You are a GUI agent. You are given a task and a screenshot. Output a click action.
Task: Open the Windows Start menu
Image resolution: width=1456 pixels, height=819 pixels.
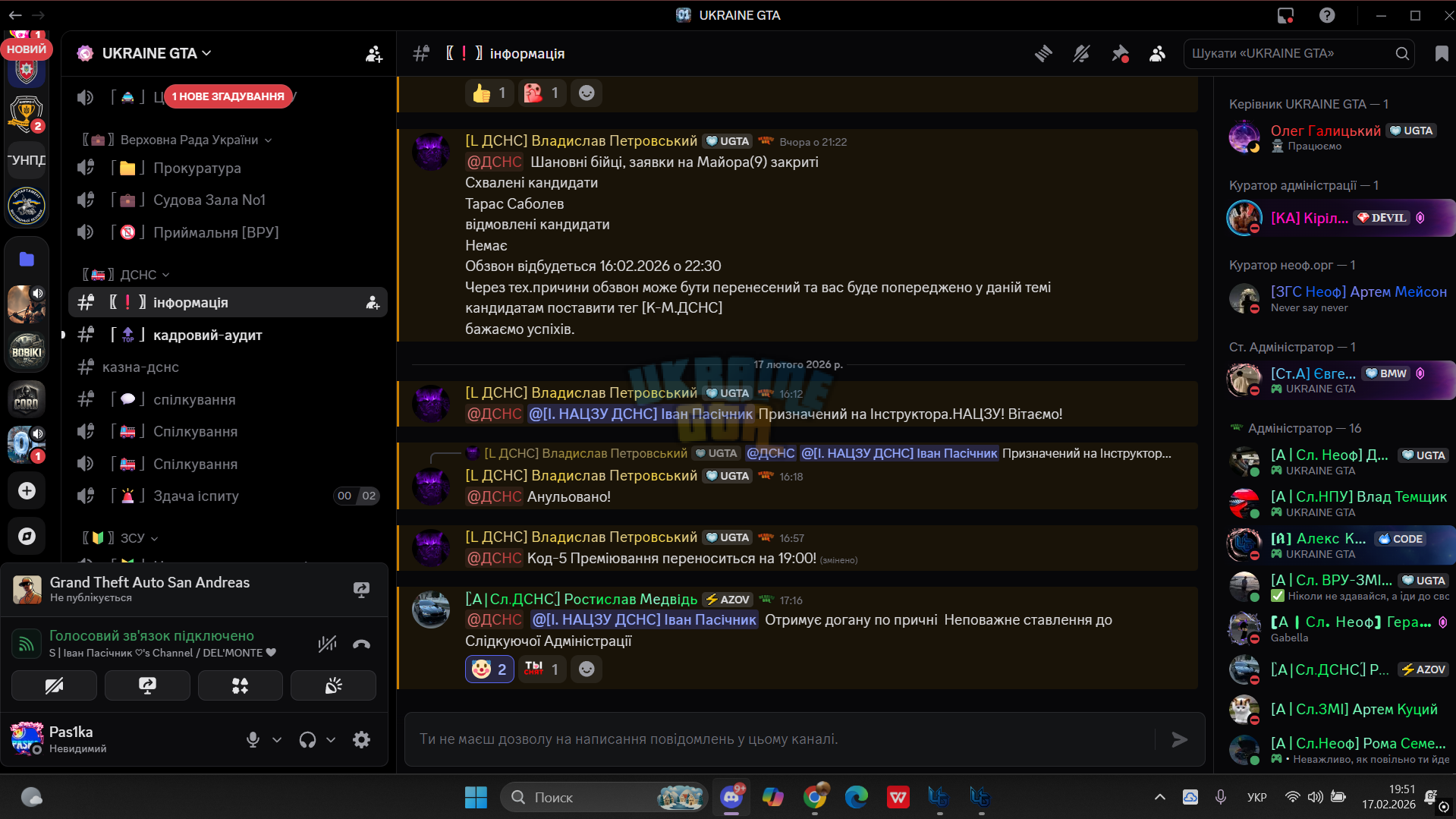476,797
